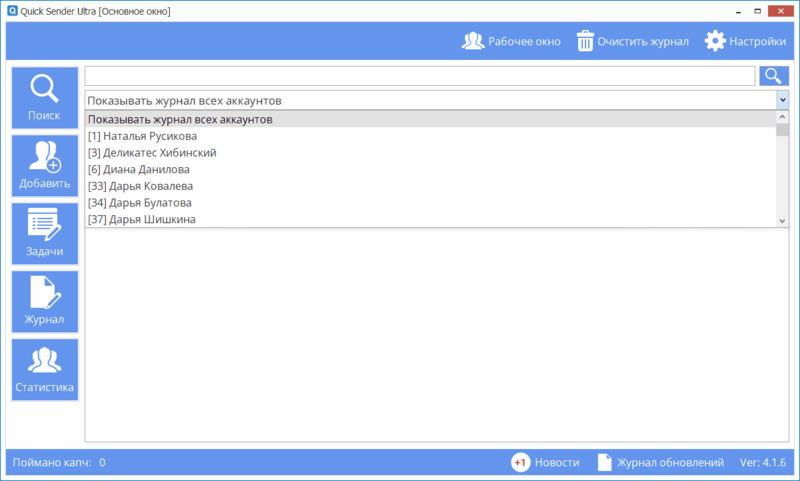Click dropdown list scrollbar down arrow

tap(782, 219)
